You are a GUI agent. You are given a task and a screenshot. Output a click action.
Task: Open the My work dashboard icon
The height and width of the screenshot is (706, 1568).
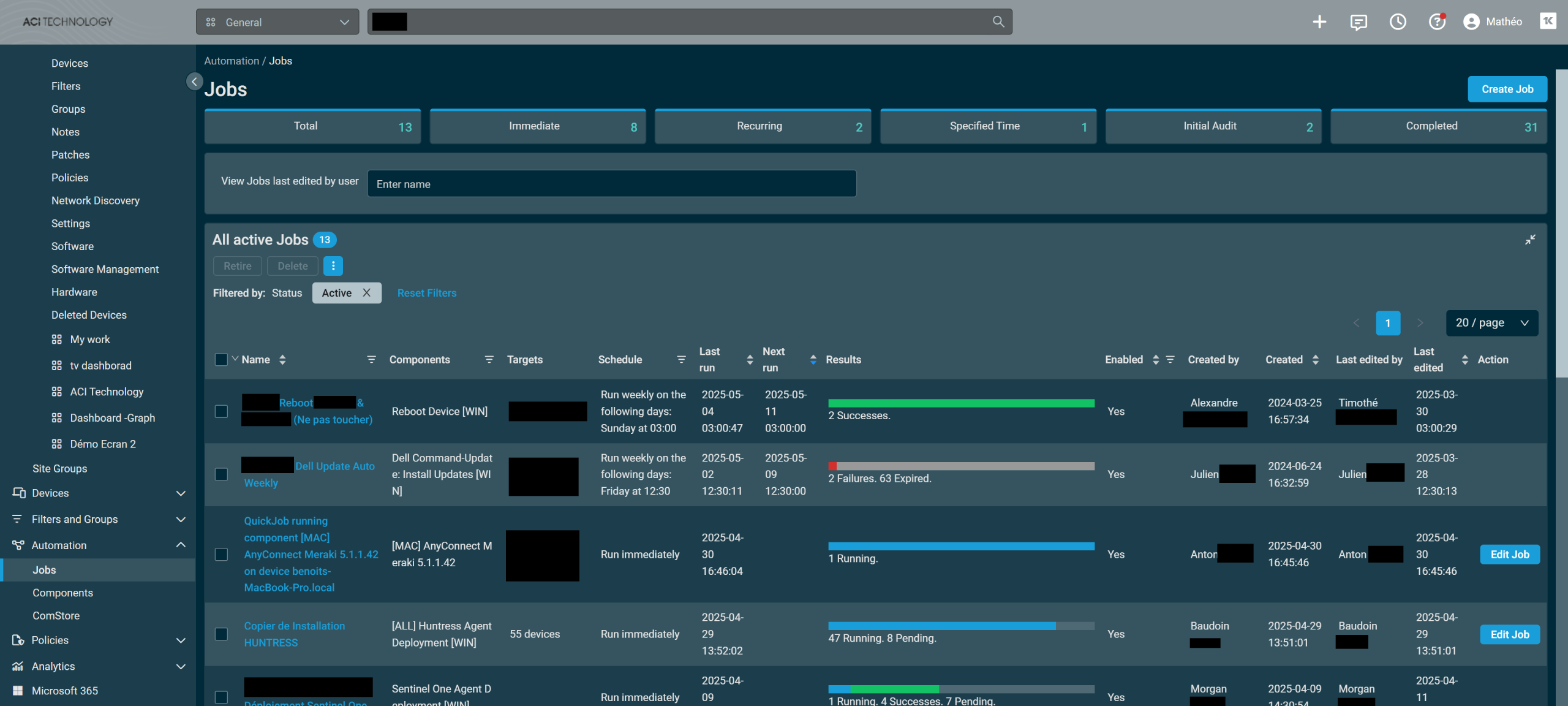(57, 340)
